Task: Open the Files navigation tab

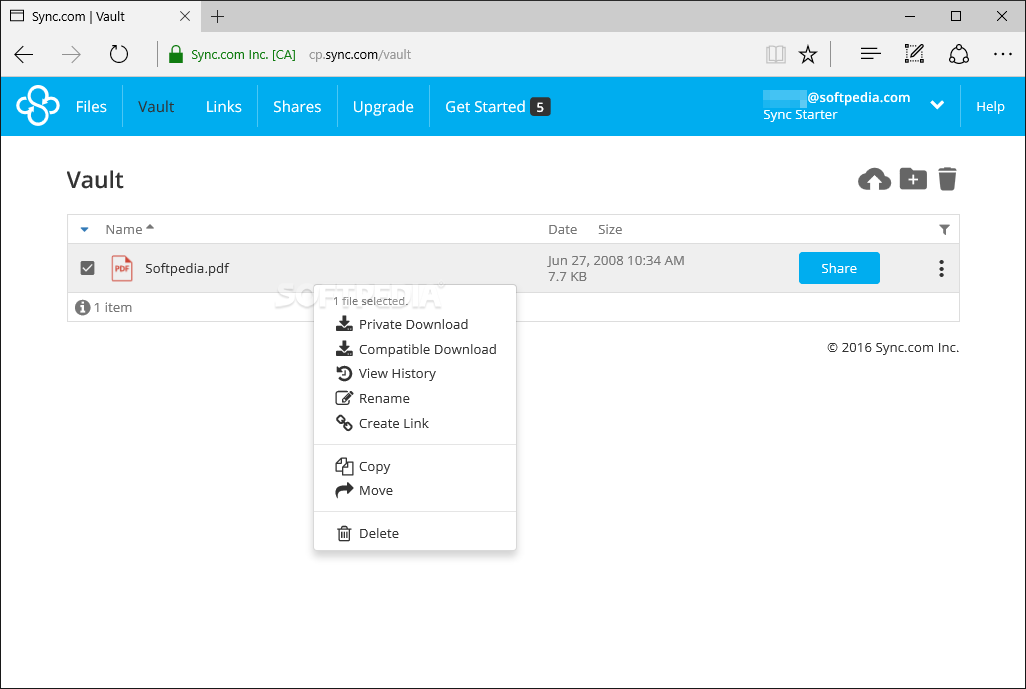Action: [91, 107]
